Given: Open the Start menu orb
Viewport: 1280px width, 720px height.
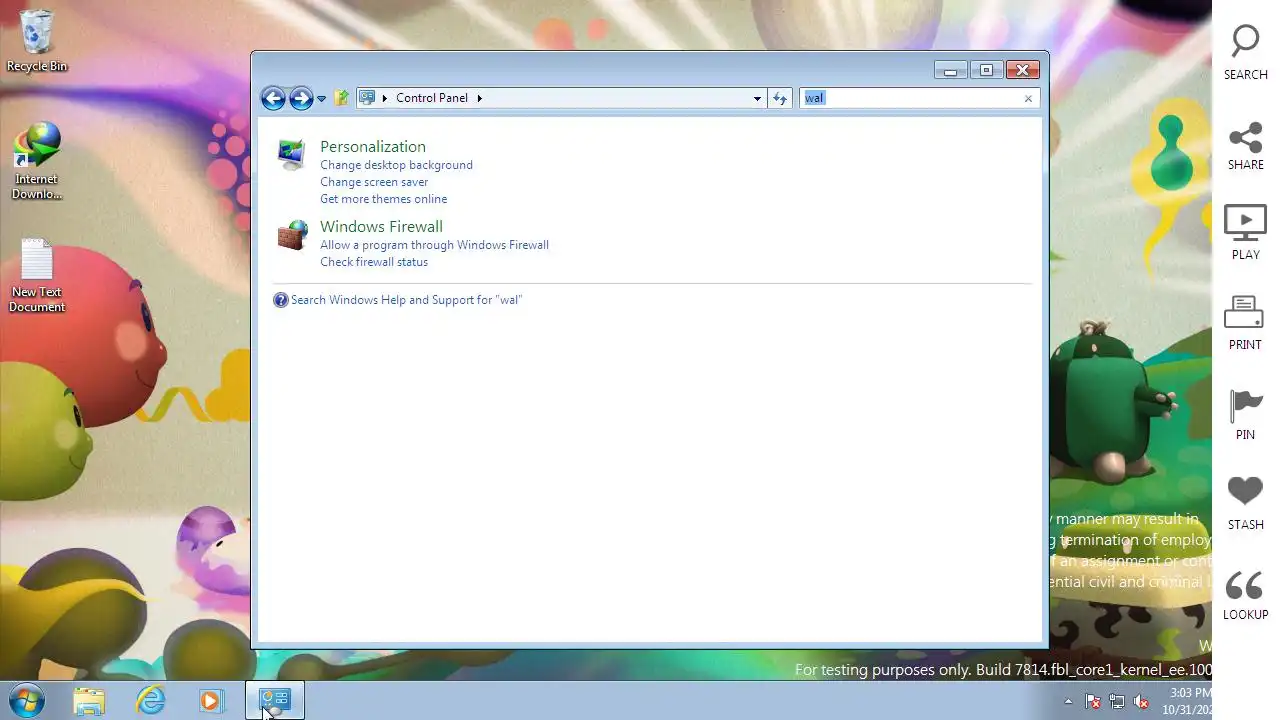Looking at the screenshot, I should [x=27, y=701].
